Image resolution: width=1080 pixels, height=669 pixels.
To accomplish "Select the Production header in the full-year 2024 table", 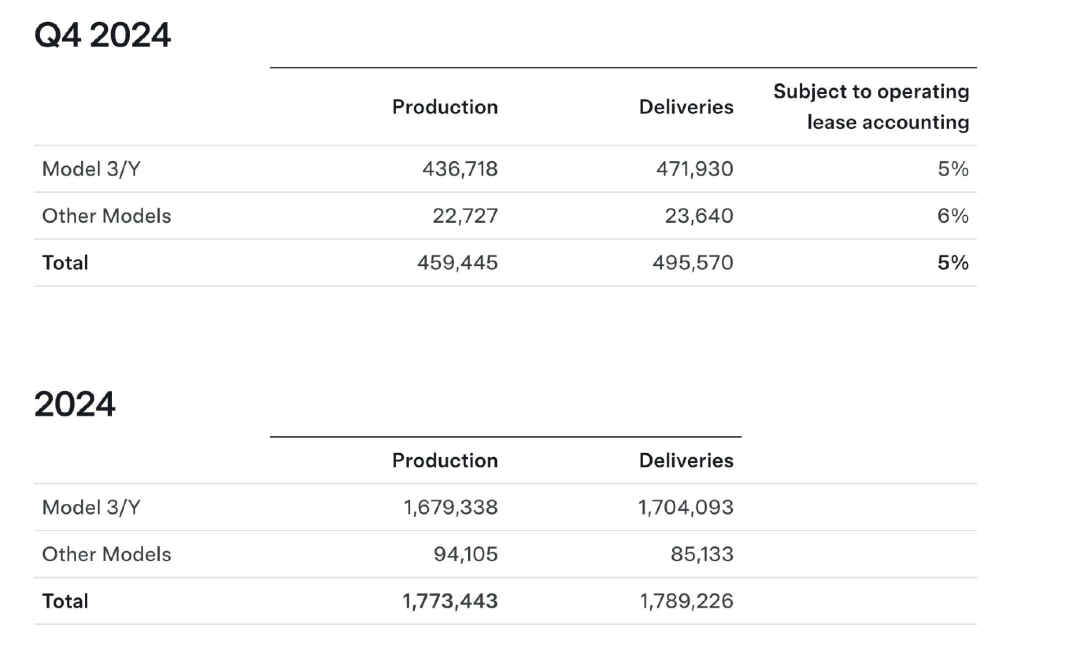I will (x=445, y=460).
